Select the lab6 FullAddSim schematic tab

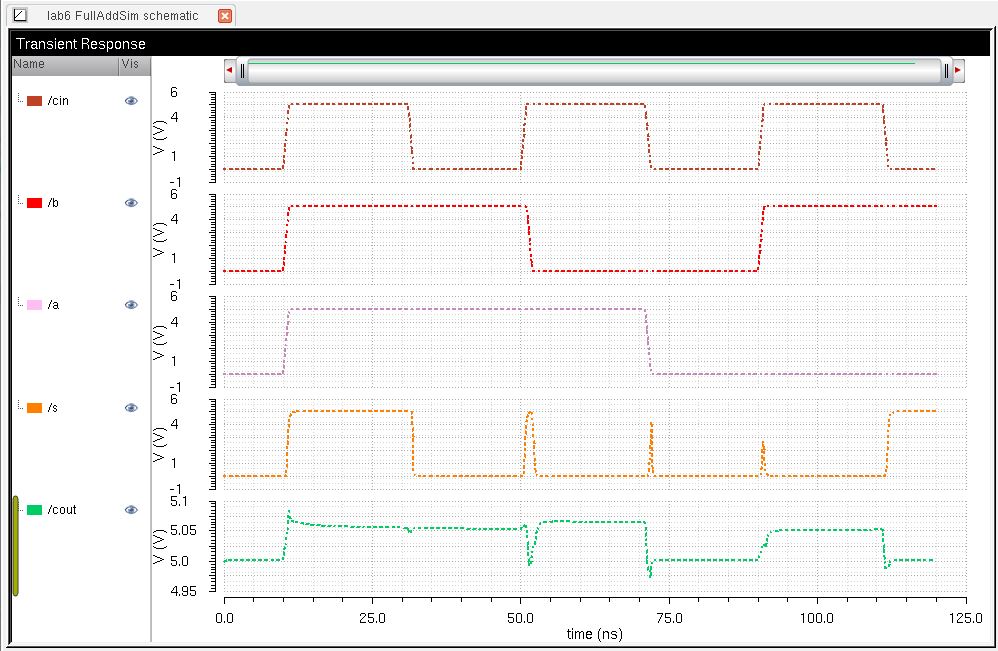122,16
